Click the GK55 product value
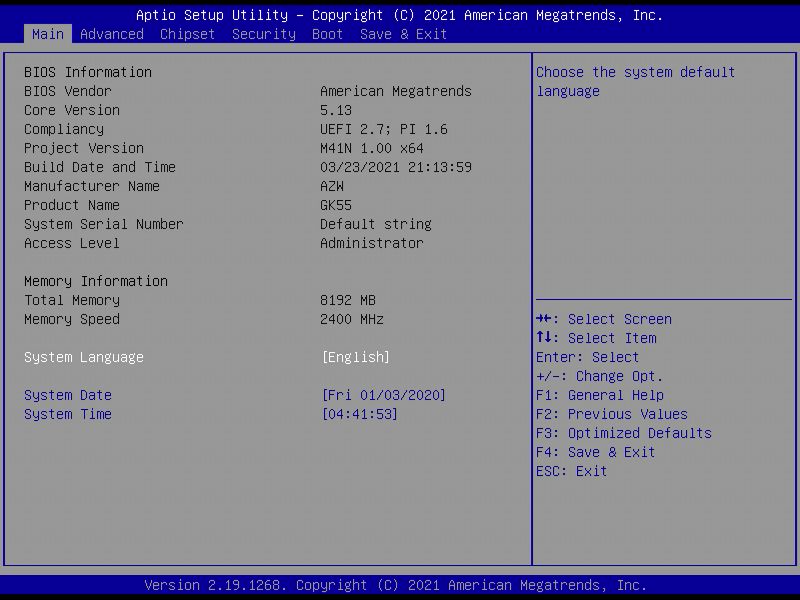Viewport: 800px width, 600px height. click(x=336, y=205)
